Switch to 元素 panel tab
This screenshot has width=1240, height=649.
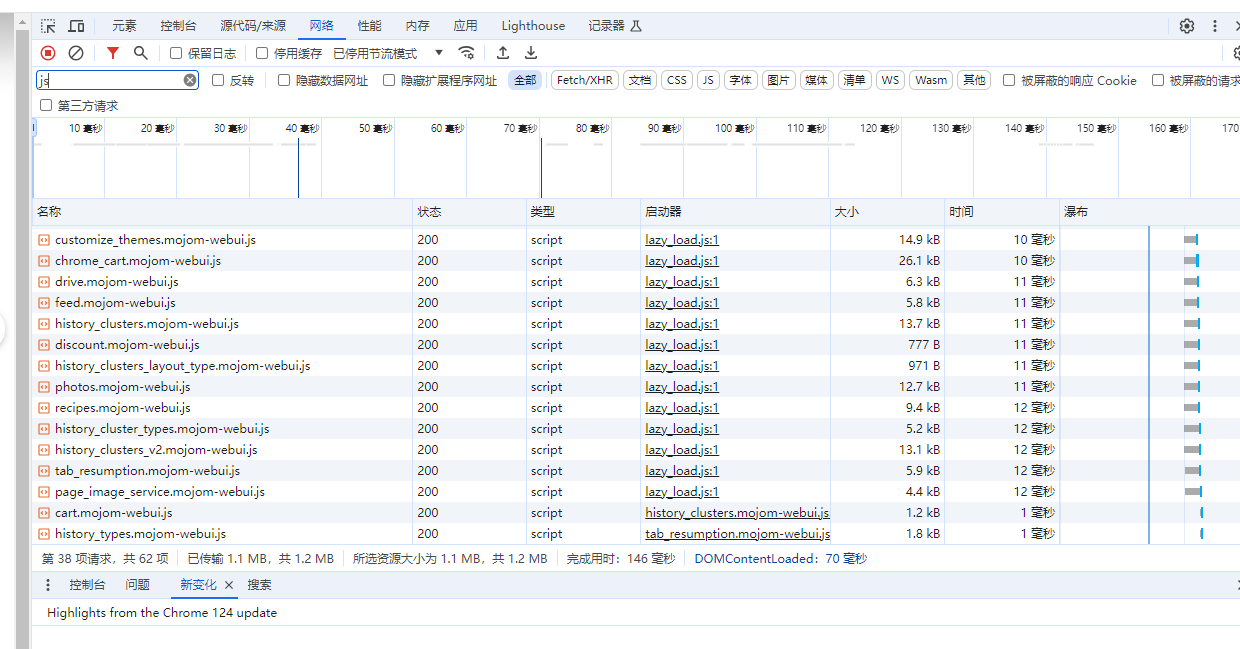pos(124,26)
